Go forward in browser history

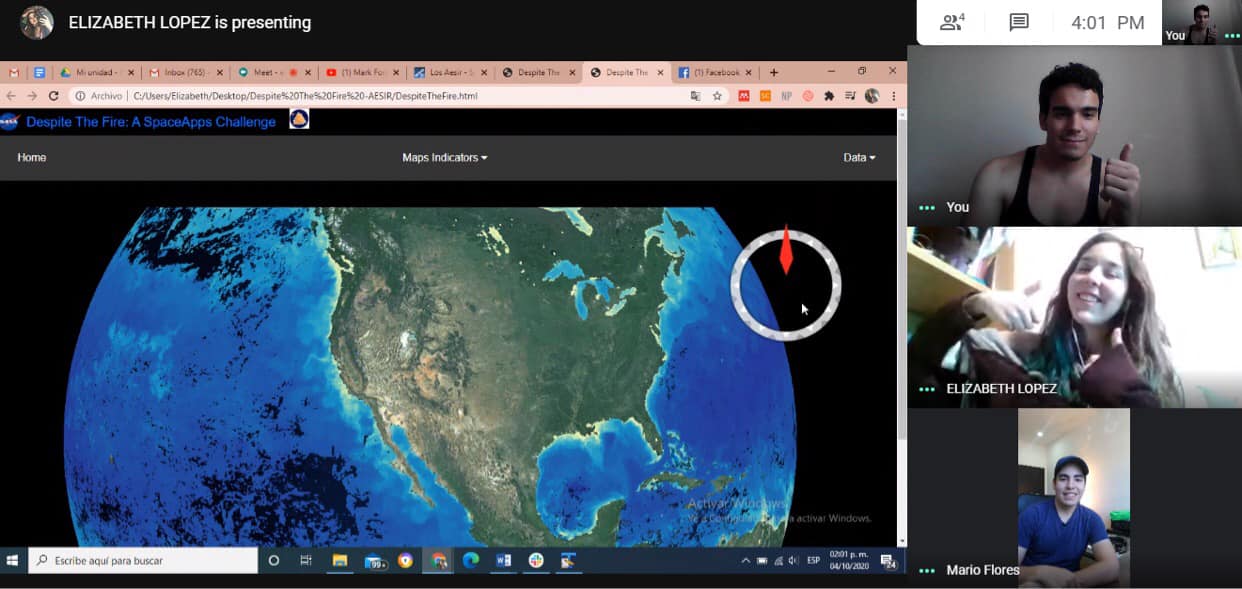[32, 96]
